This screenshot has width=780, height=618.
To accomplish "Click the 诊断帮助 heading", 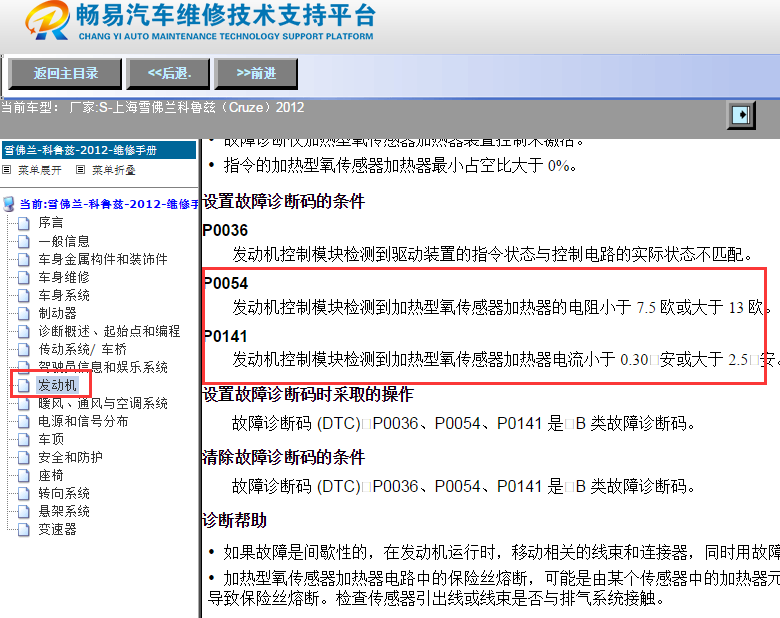I will tap(235, 520).
